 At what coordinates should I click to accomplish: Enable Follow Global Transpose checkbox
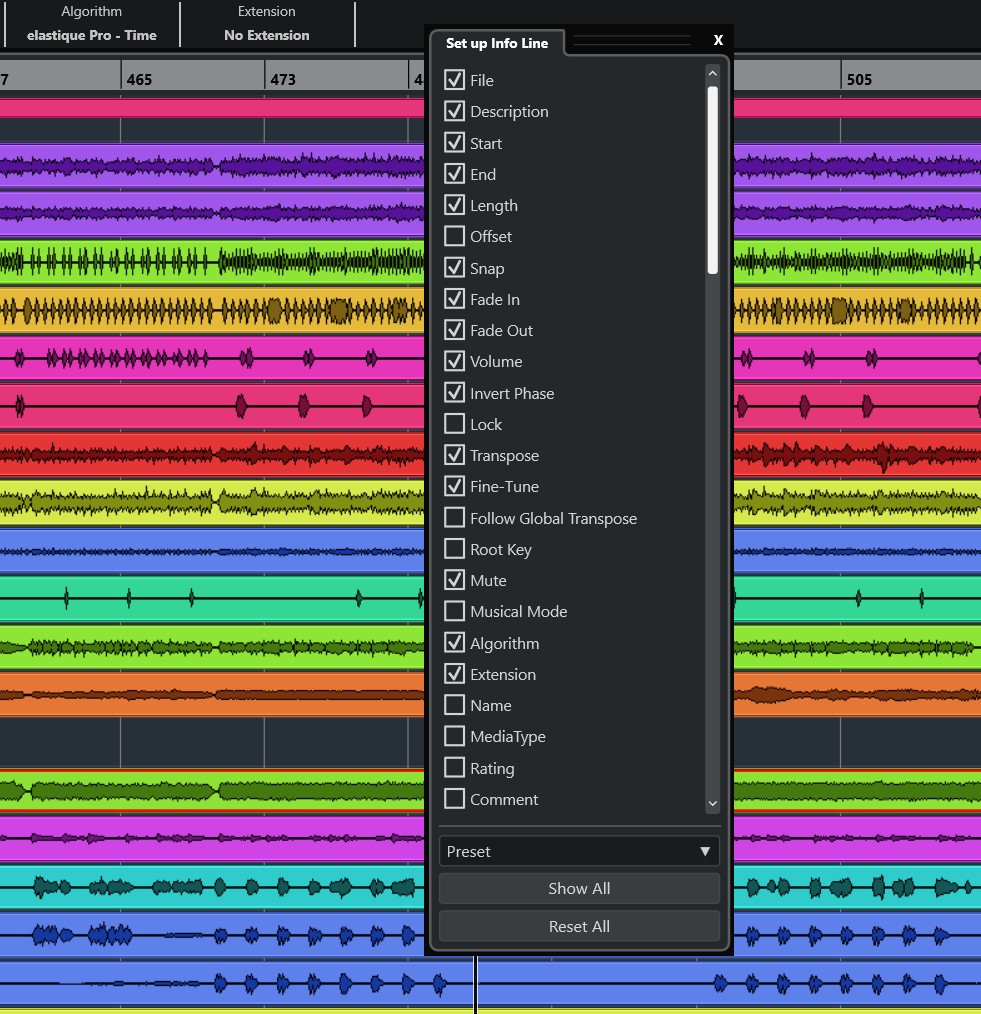(454, 518)
